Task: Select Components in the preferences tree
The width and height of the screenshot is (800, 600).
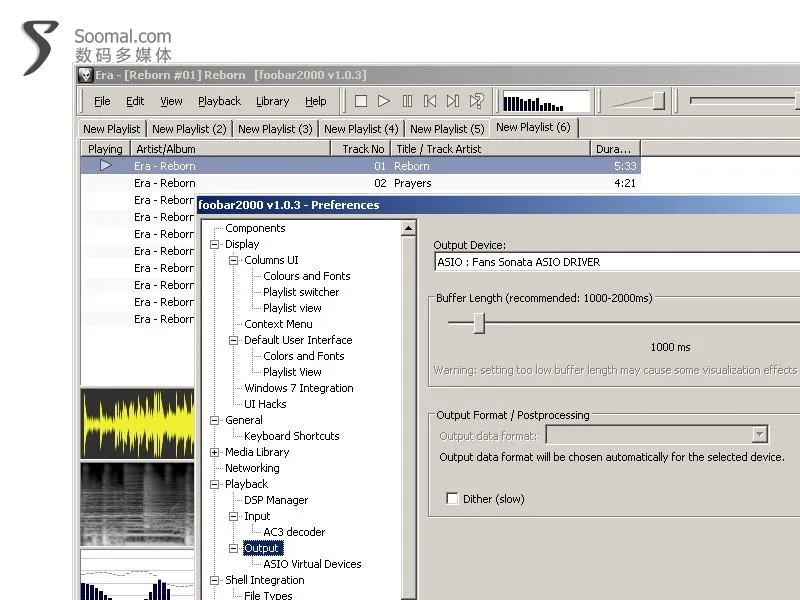Action: tap(255, 228)
